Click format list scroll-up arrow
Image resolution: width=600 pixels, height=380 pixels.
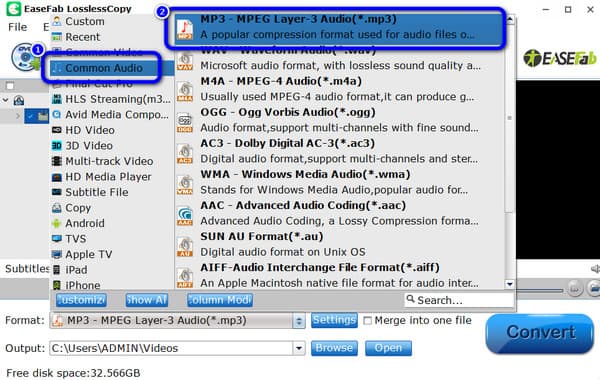tap(510, 20)
